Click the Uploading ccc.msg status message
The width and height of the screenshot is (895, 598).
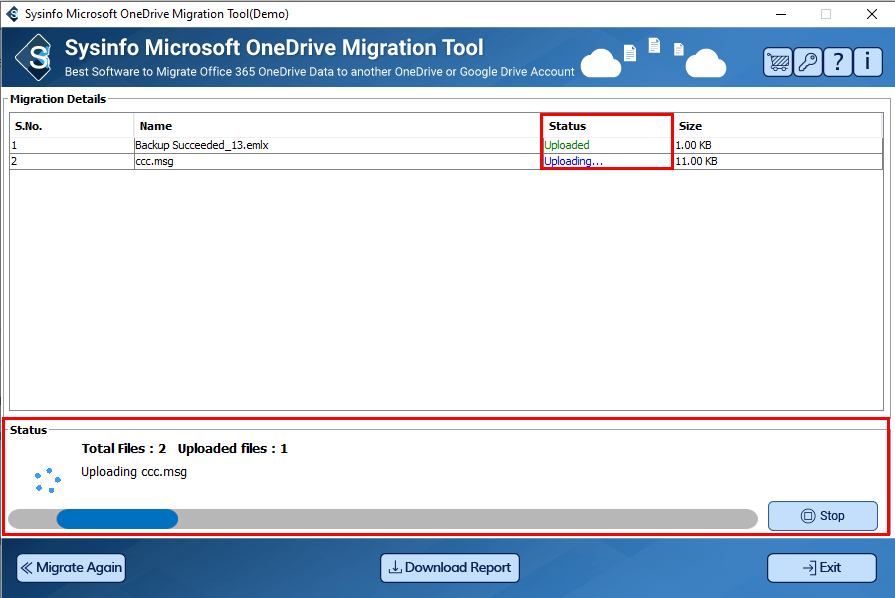click(134, 472)
